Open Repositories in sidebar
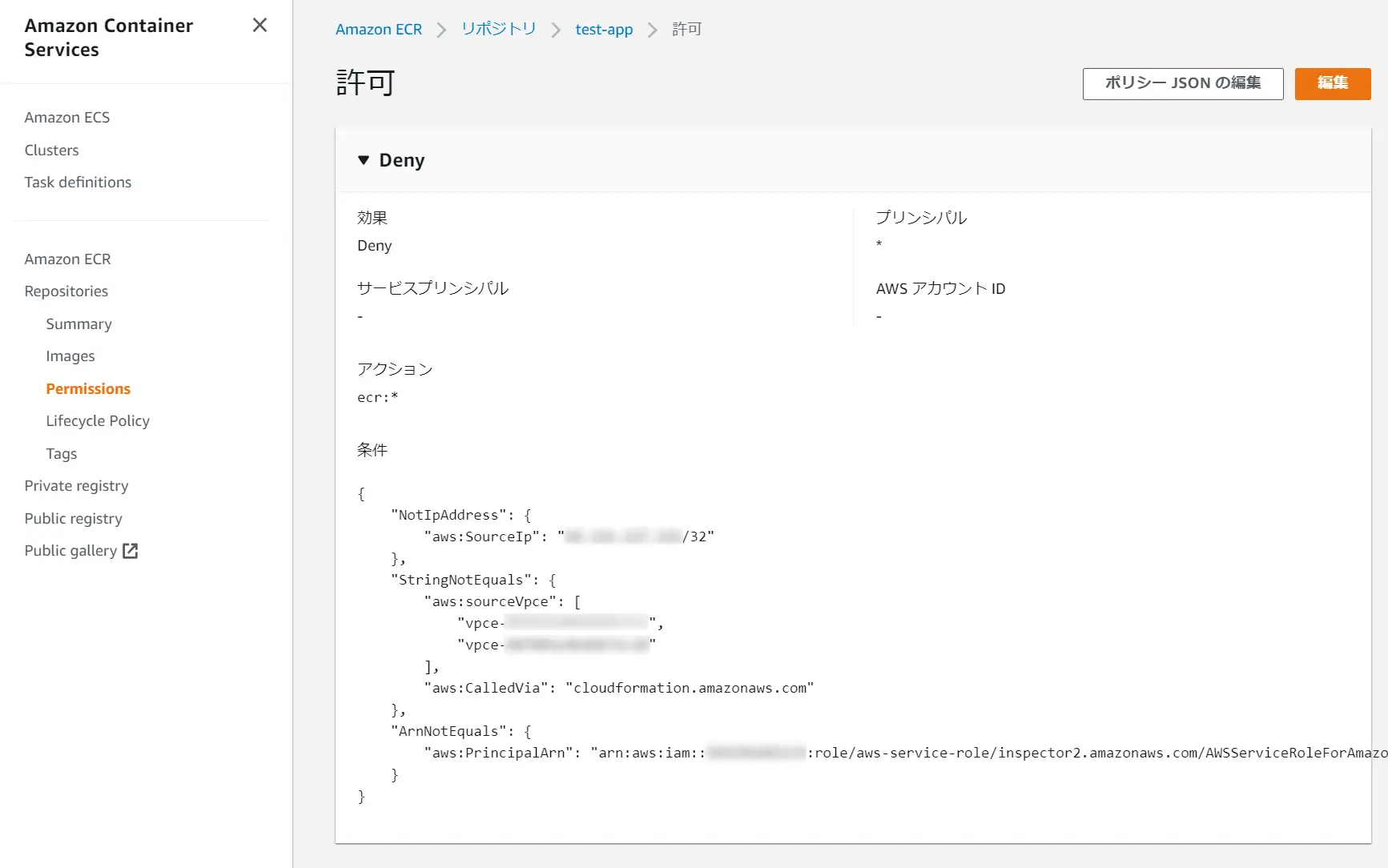 [x=66, y=291]
